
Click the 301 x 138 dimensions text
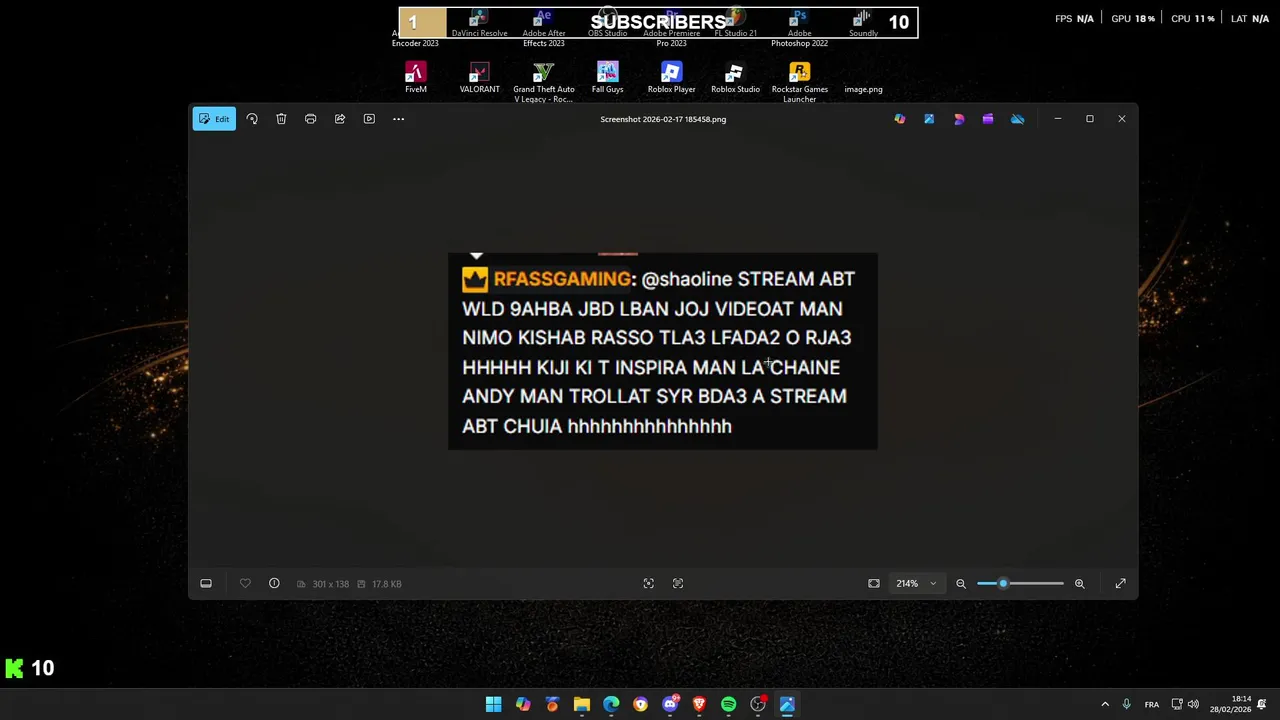(x=330, y=584)
